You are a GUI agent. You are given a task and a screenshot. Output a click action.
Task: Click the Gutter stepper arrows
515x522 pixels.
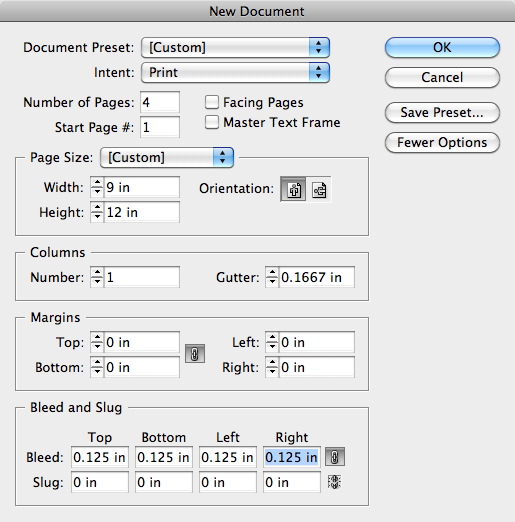[272, 277]
